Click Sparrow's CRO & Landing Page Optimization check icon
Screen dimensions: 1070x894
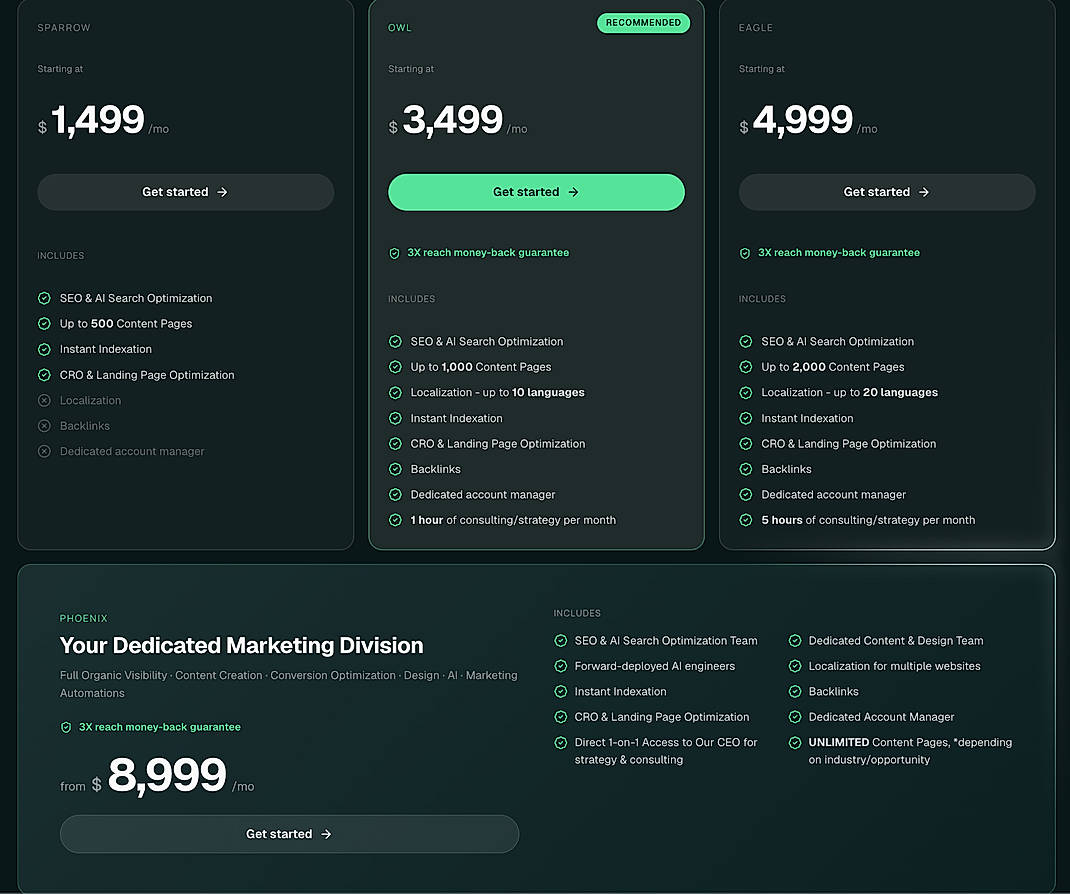click(x=44, y=375)
